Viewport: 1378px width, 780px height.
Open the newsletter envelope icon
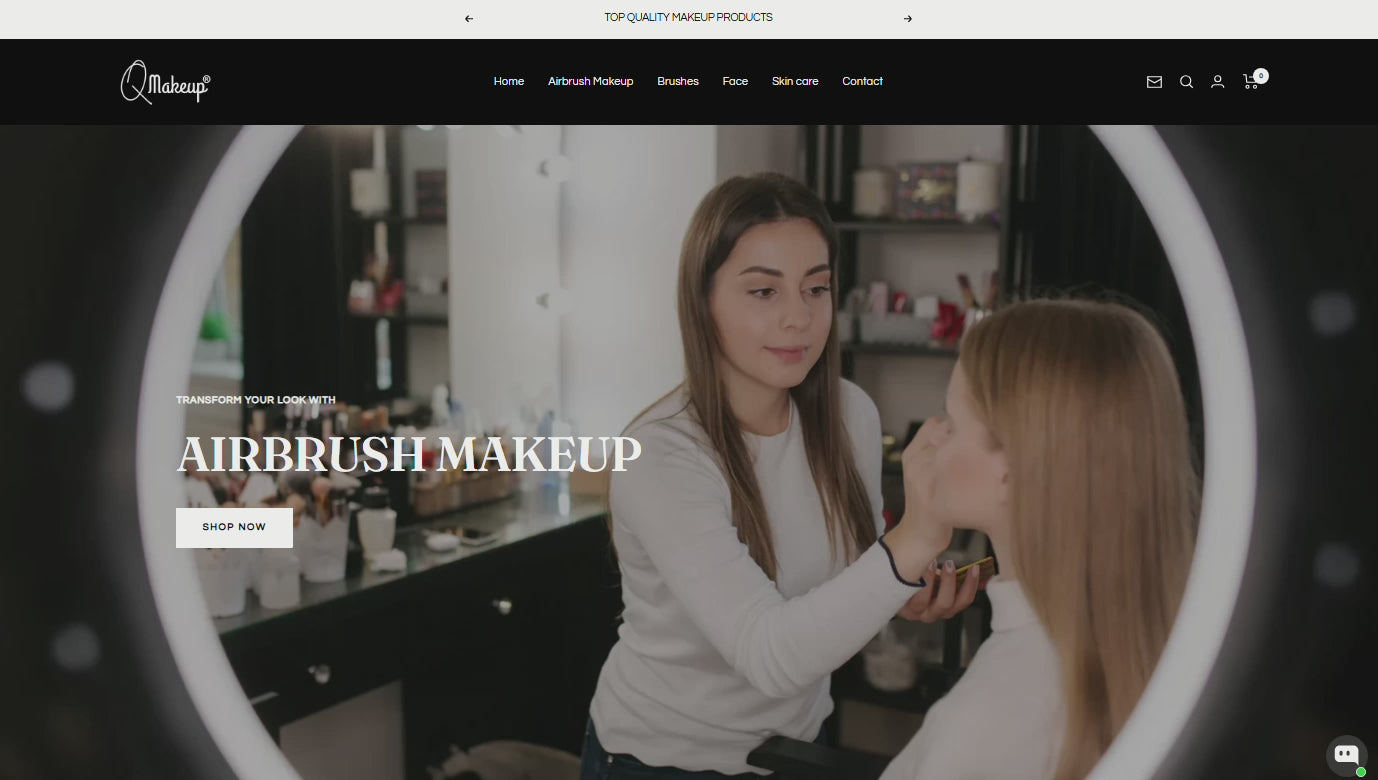tap(1154, 82)
